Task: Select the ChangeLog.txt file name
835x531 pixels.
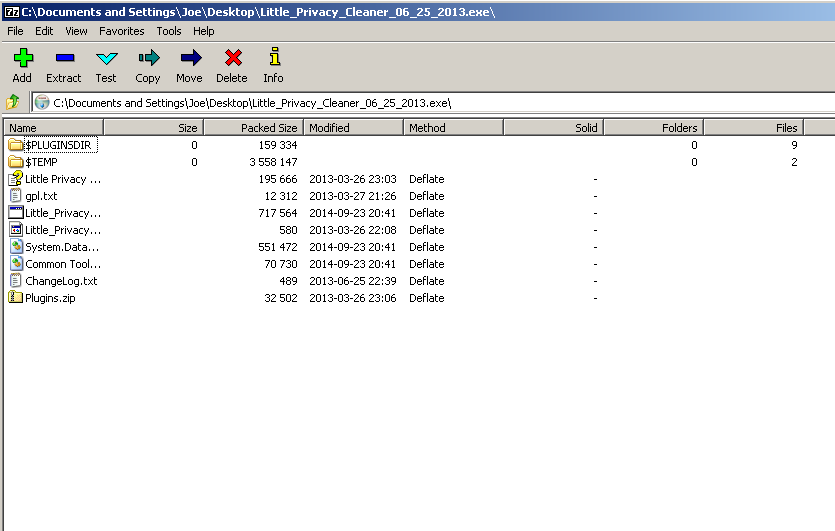Action: tap(61, 281)
